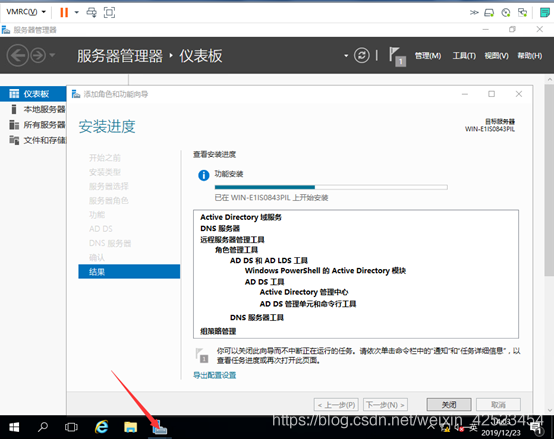Image resolution: width=554 pixels, height=439 pixels.
Task: Open breadcrumb dropdown arrow near refresh
Action: click(346, 55)
